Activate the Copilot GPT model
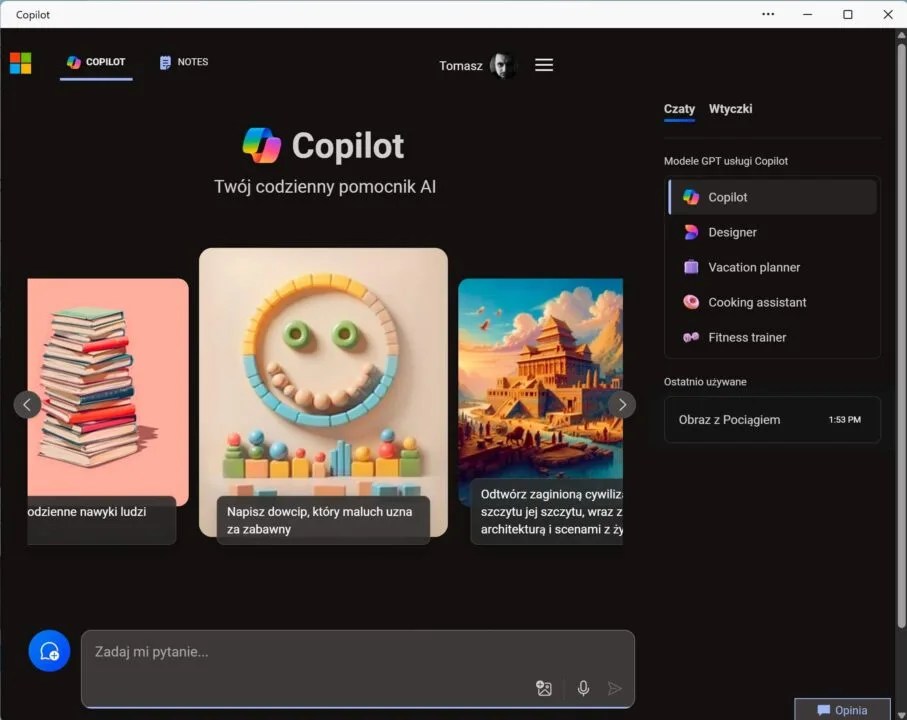The height and width of the screenshot is (720, 907). [772, 197]
